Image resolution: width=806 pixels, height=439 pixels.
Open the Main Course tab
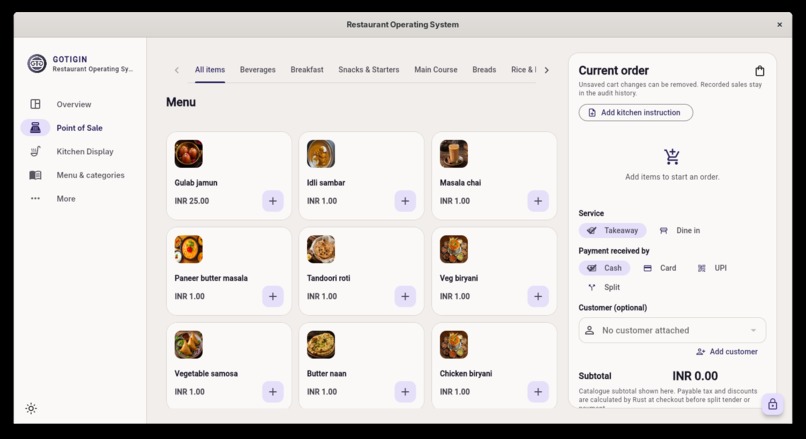pyautogui.click(x=436, y=69)
